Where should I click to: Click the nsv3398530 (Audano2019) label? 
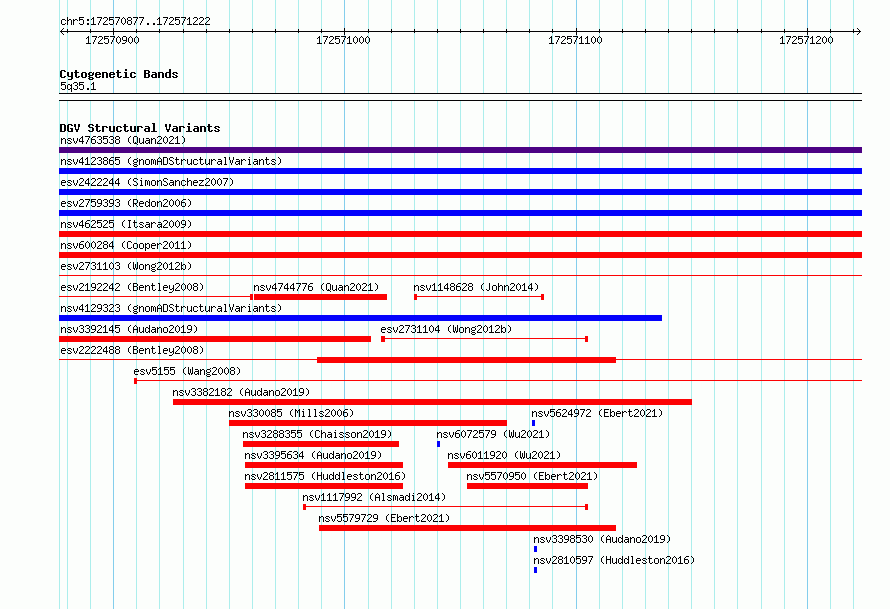[602, 539]
